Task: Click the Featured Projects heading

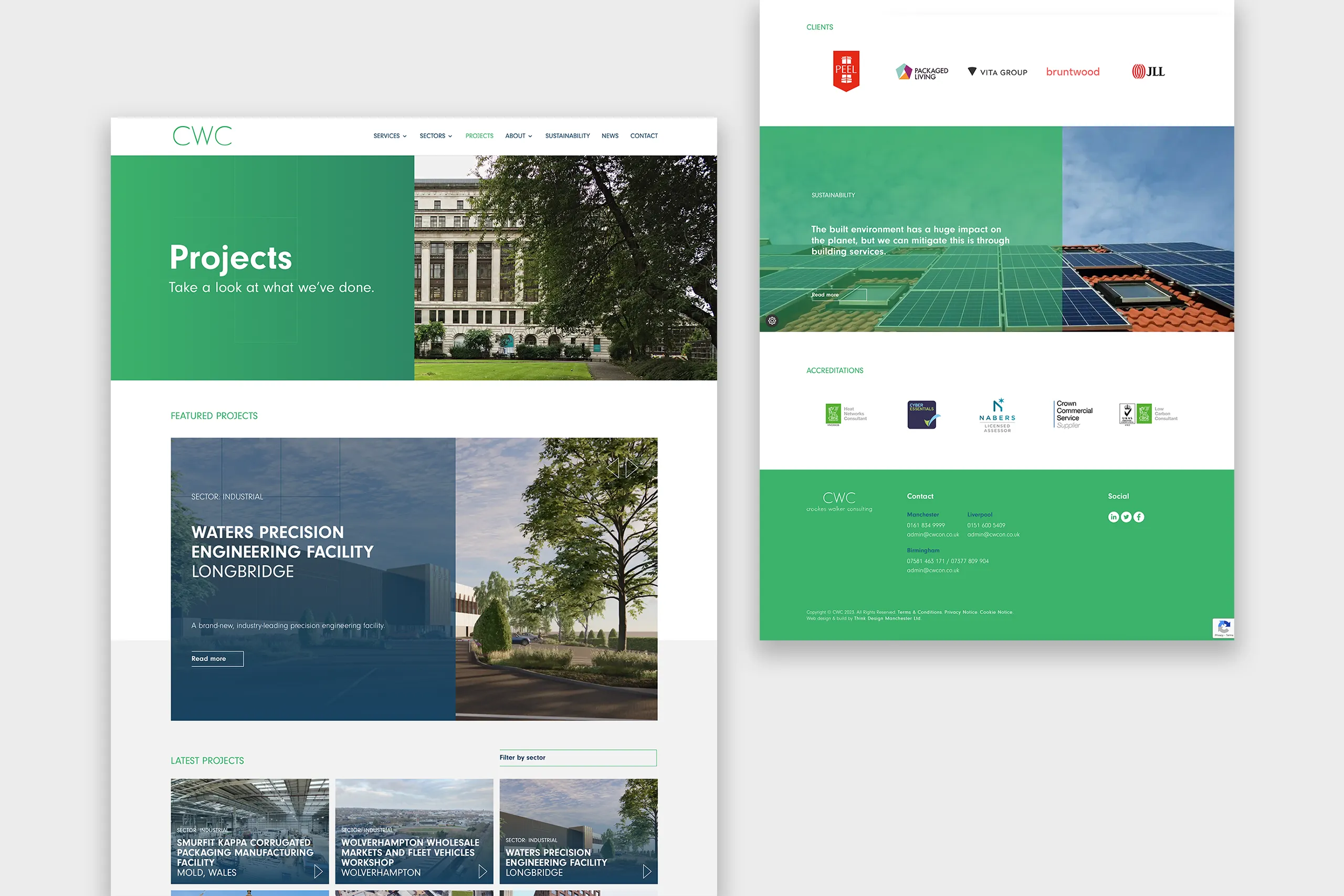Action: (x=214, y=416)
